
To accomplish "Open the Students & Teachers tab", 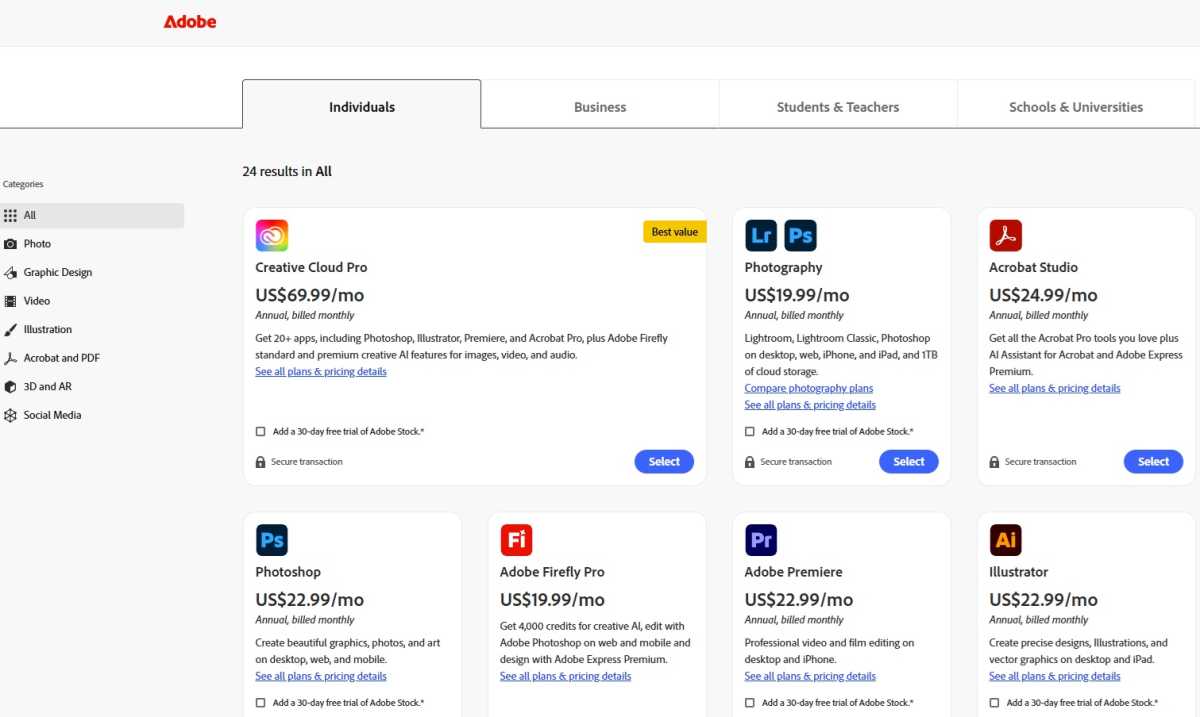I will coord(837,106).
